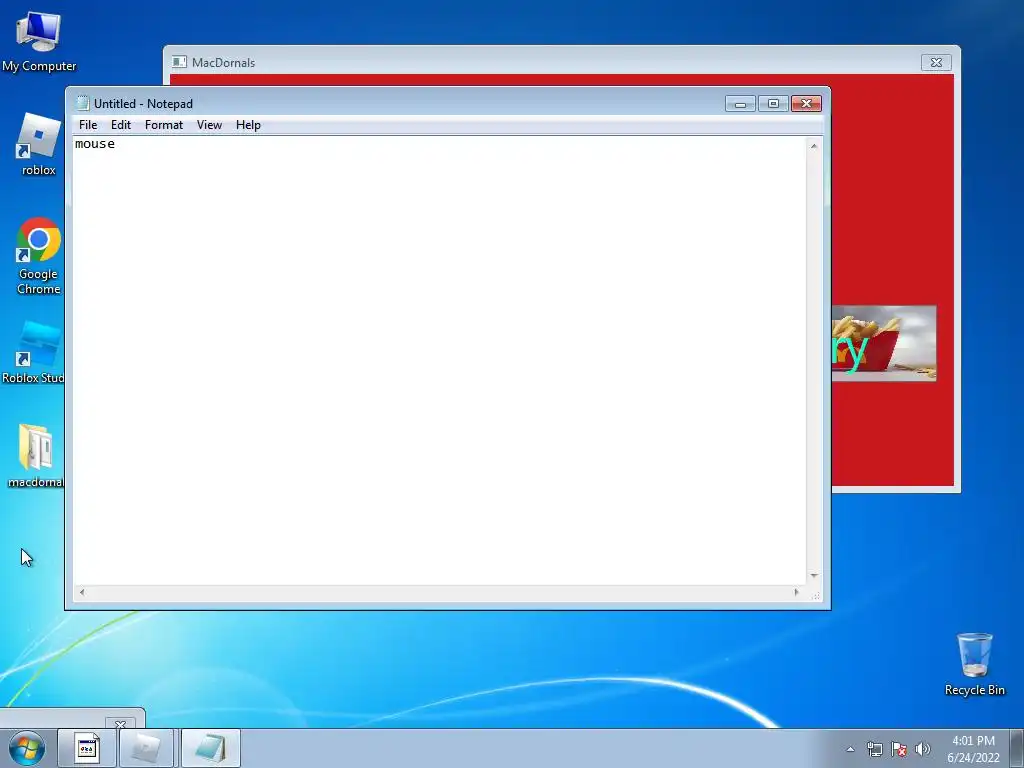The image size is (1024, 768).
Task: Open the Help menu in Notepad
Action: pos(248,125)
